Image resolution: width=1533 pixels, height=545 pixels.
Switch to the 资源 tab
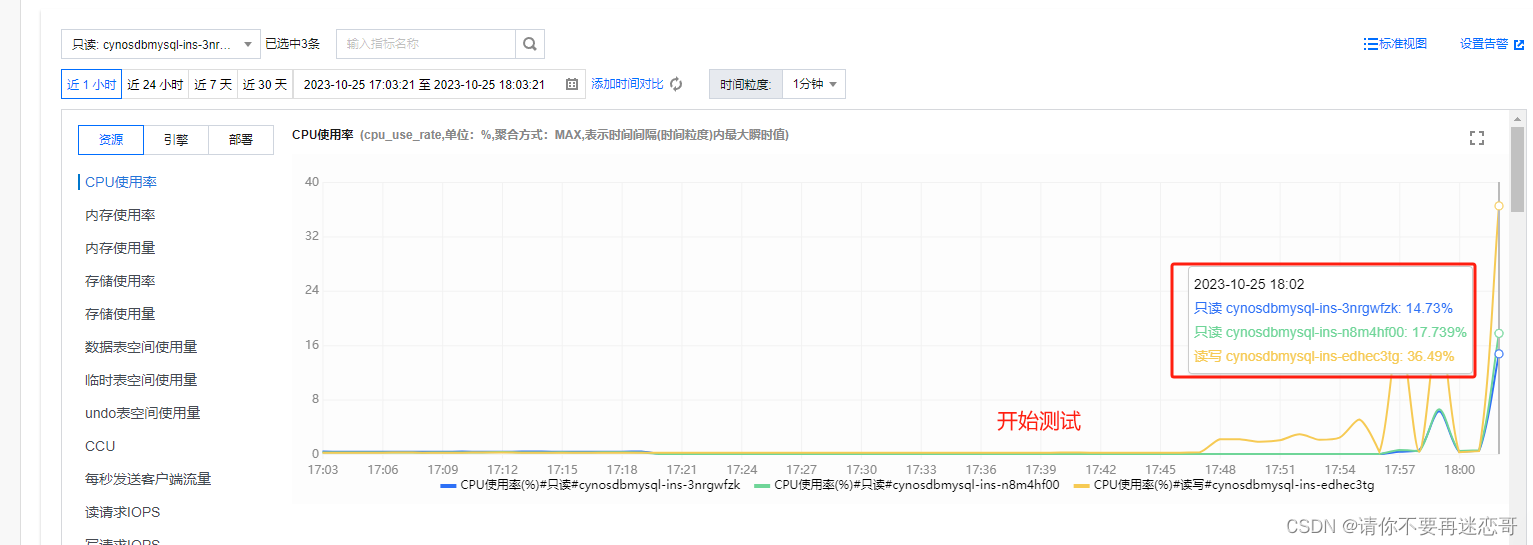(x=111, y=140)
